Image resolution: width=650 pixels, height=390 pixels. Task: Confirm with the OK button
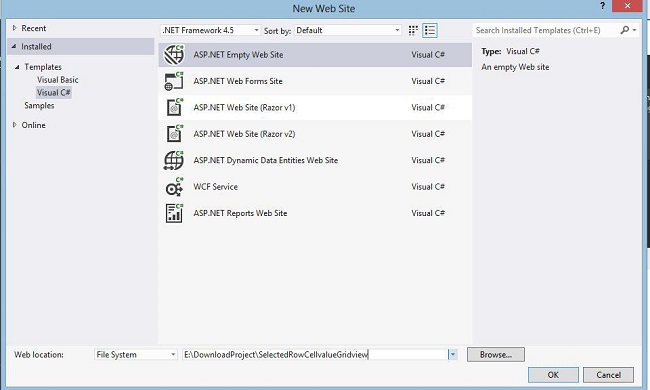tap(553, 375)
